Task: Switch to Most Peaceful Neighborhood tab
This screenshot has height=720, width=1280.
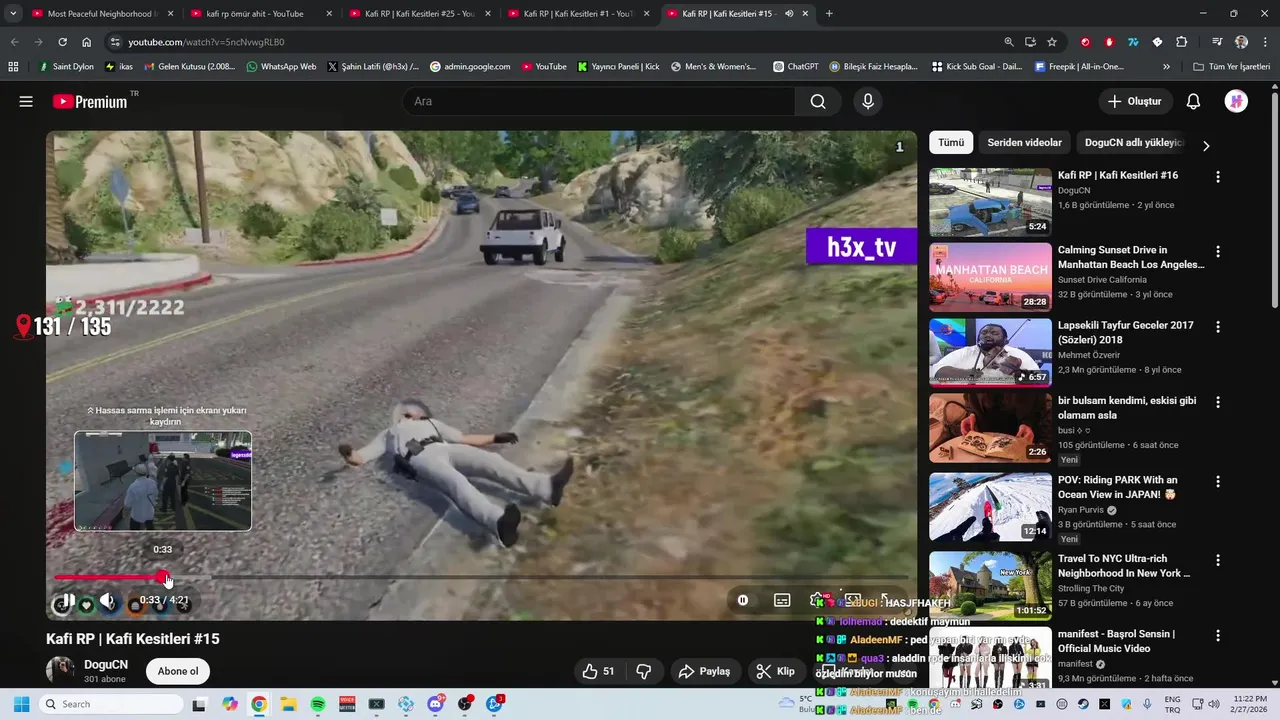Action: tap(102, 14)
